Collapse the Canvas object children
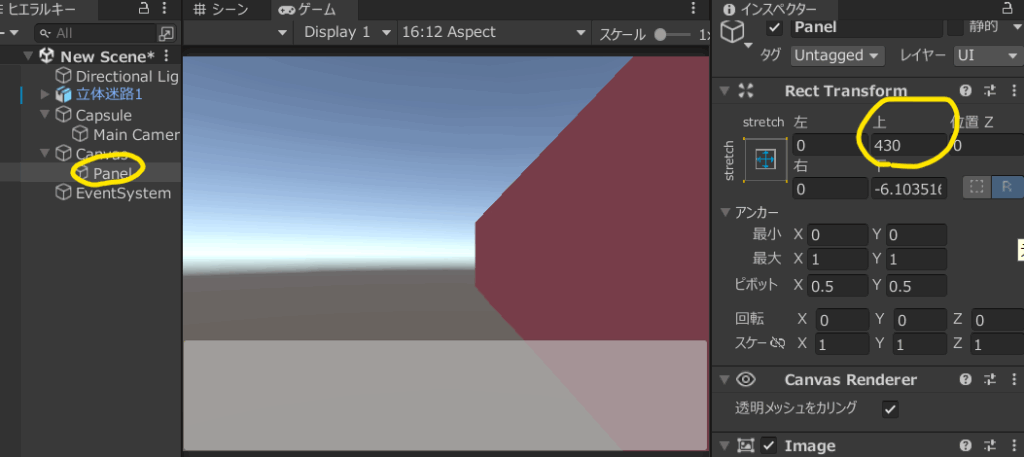Screen dimensions: 1024x457 44,154
